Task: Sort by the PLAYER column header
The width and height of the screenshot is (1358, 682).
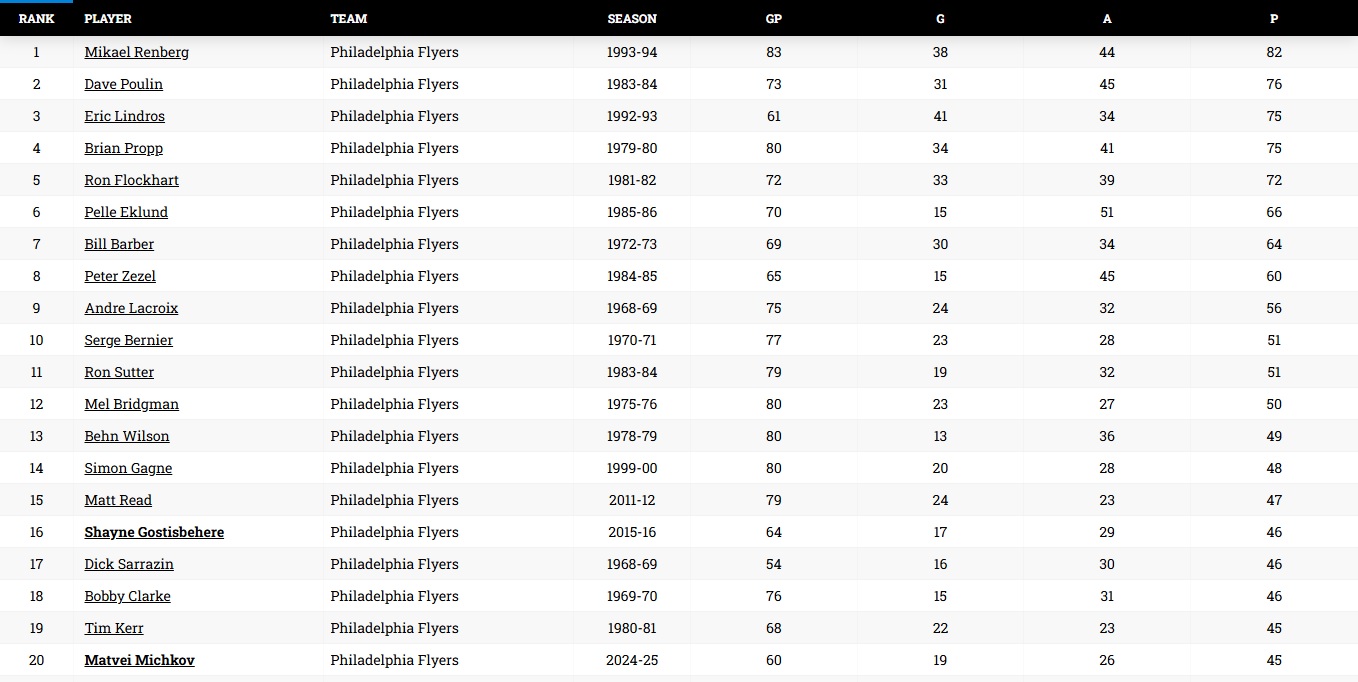Action: pyautogui.click(x=108, y=18)
